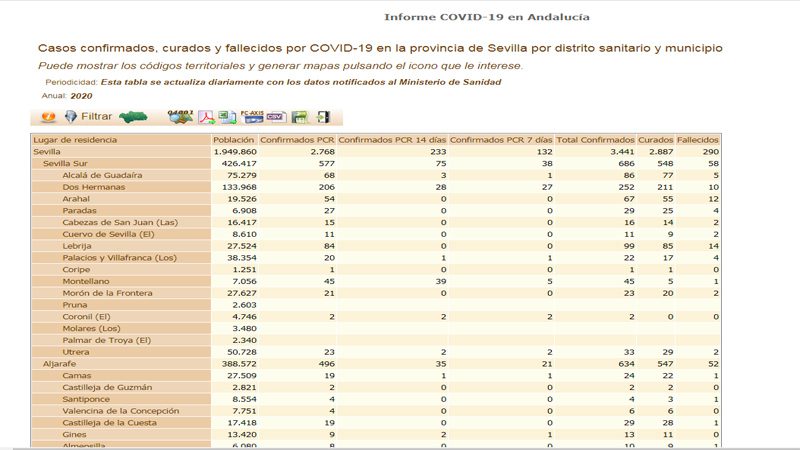800x450 pixels.
Task: Select the Lebrija row label
Action: [77, 246]
